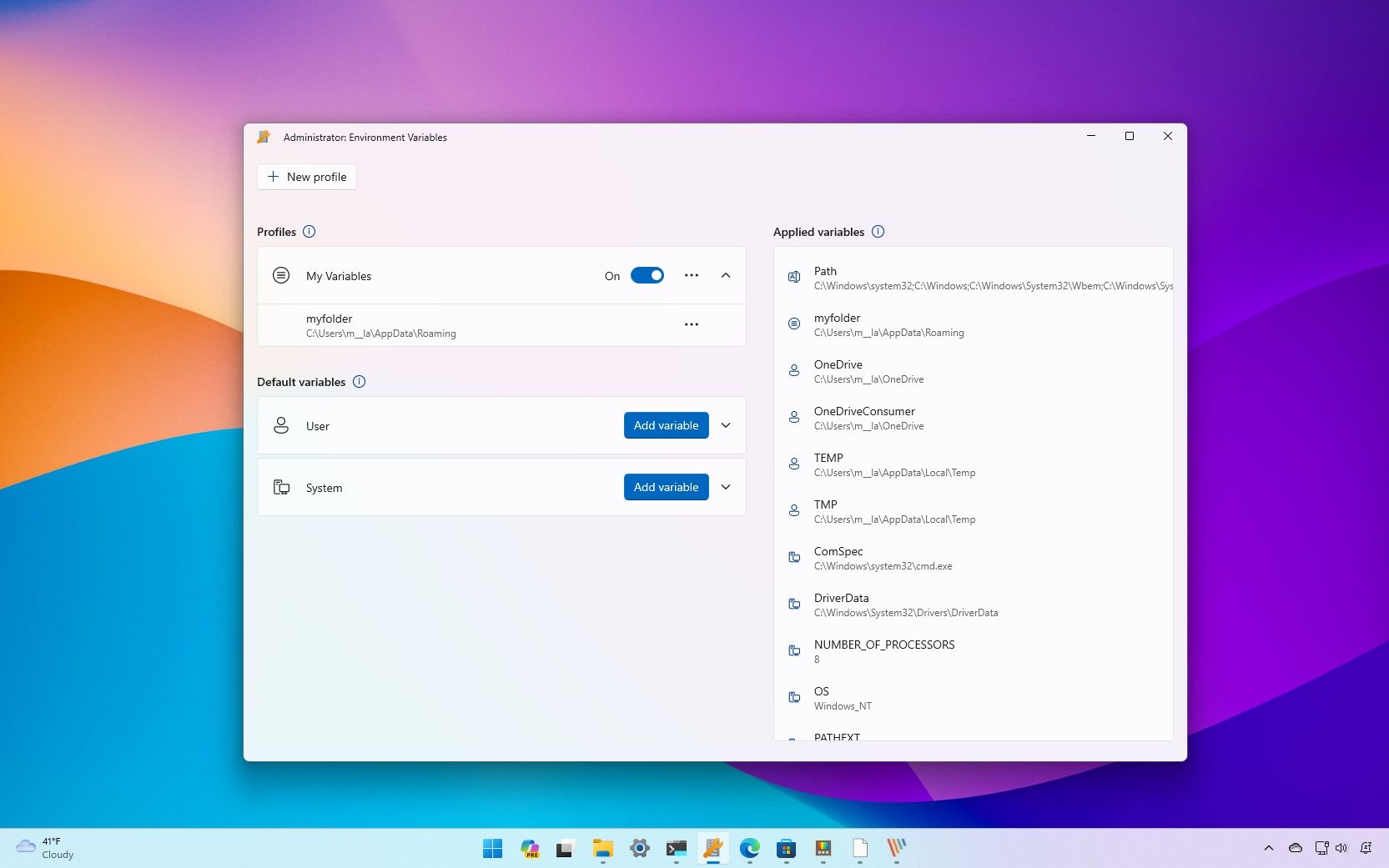
Task: Add a variable to System variables
Action: point(665,487)
